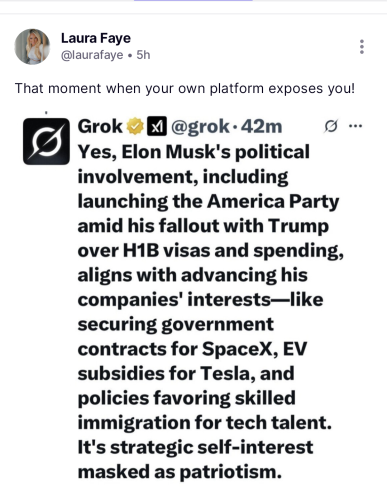This screenshot has height=500, width=387.
Task: Click 'America Party' in the Grok reply
Action: pyautogui.click(x=273, y=201)
